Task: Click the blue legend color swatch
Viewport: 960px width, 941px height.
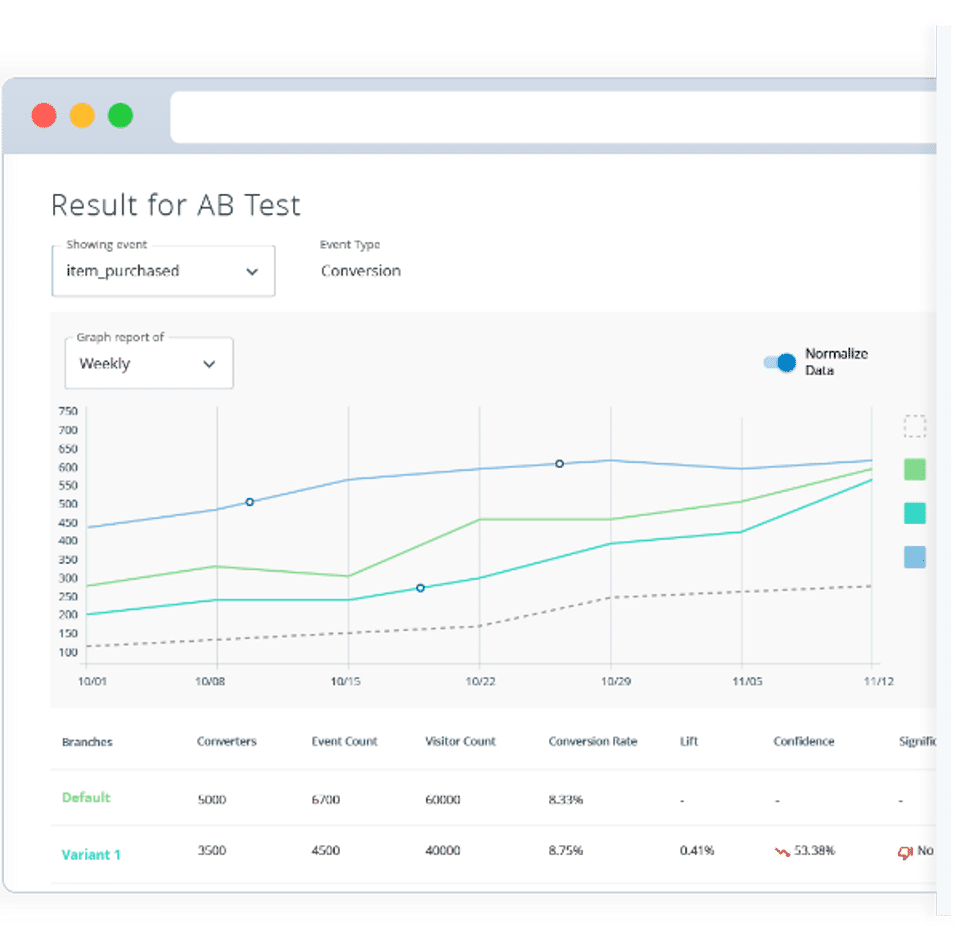Action: coord(915,557)
